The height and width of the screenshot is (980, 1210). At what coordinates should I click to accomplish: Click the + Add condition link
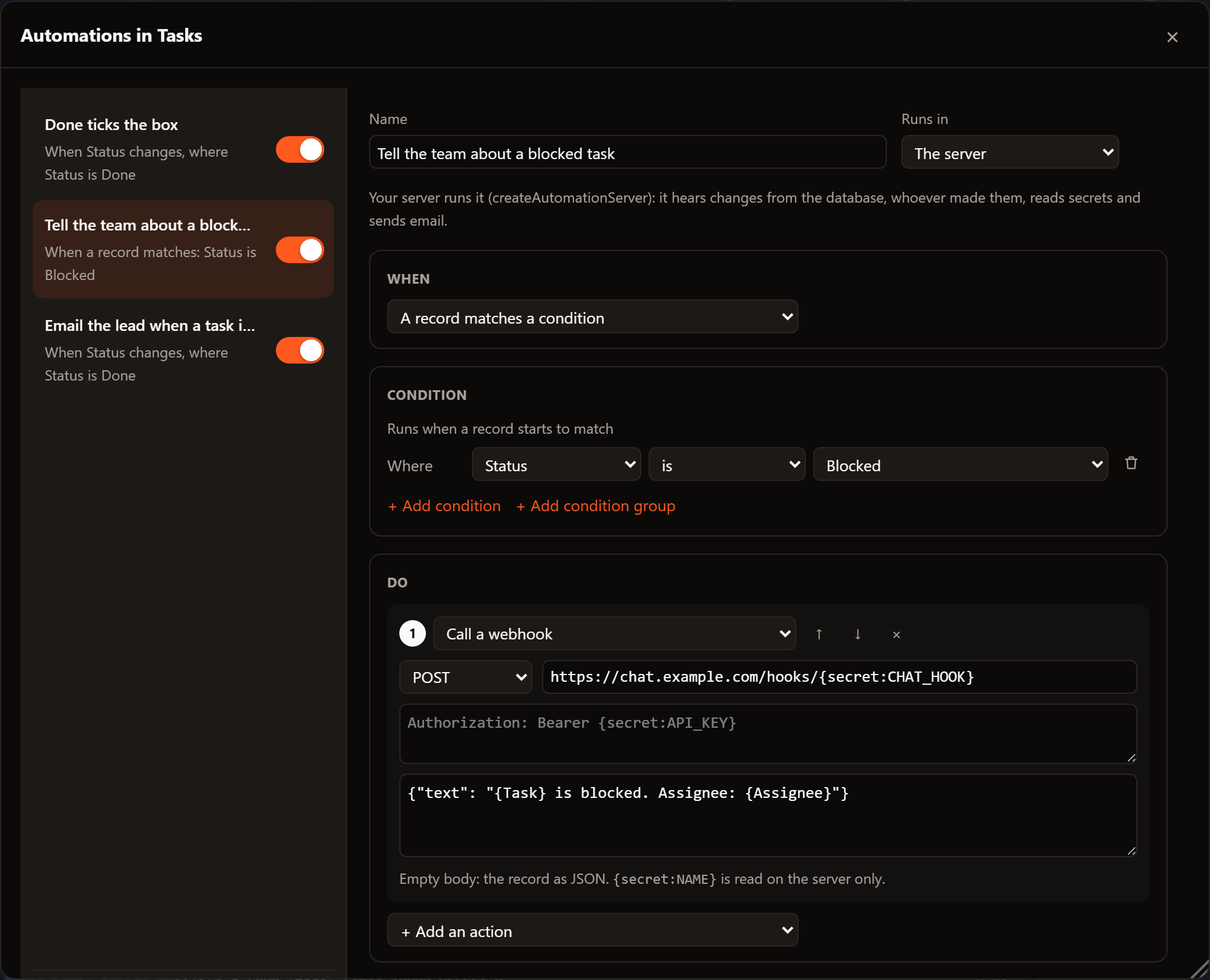click(444, 506)
